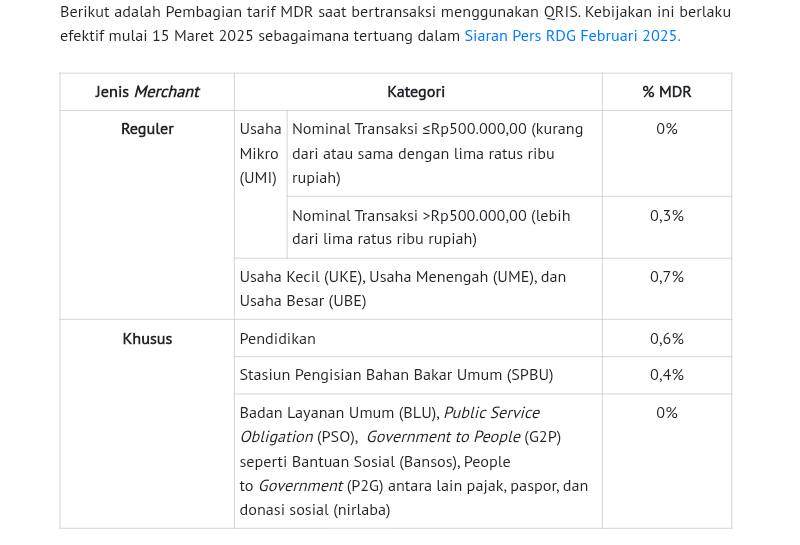Select the Stasiun Pengisian Bahan Bakar Umum cell
Viewport: 800px width, 545px height.
pyautogui.click(x=396, y=375)
